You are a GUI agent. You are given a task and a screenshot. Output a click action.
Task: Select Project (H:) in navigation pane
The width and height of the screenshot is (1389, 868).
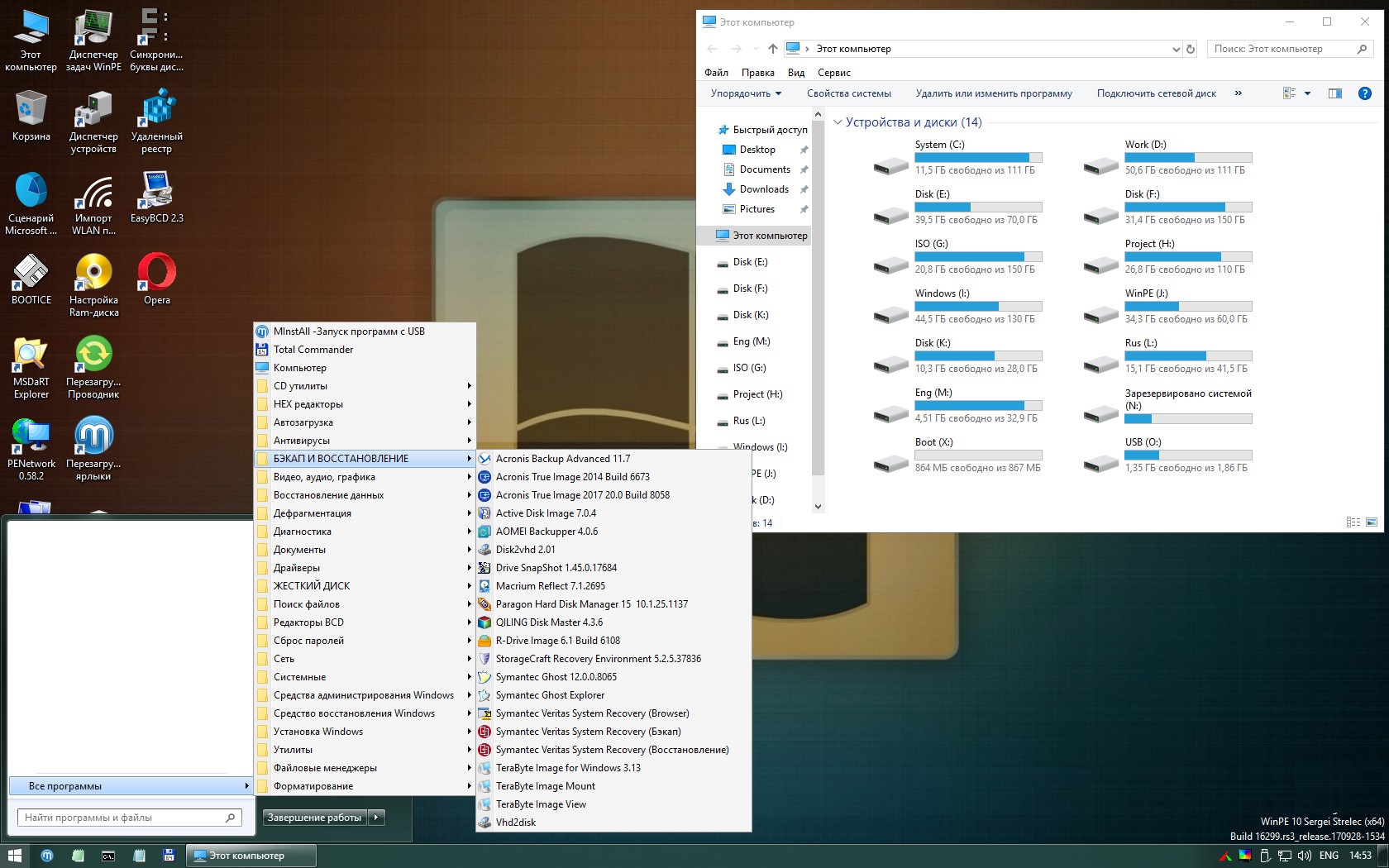point(757,394)
